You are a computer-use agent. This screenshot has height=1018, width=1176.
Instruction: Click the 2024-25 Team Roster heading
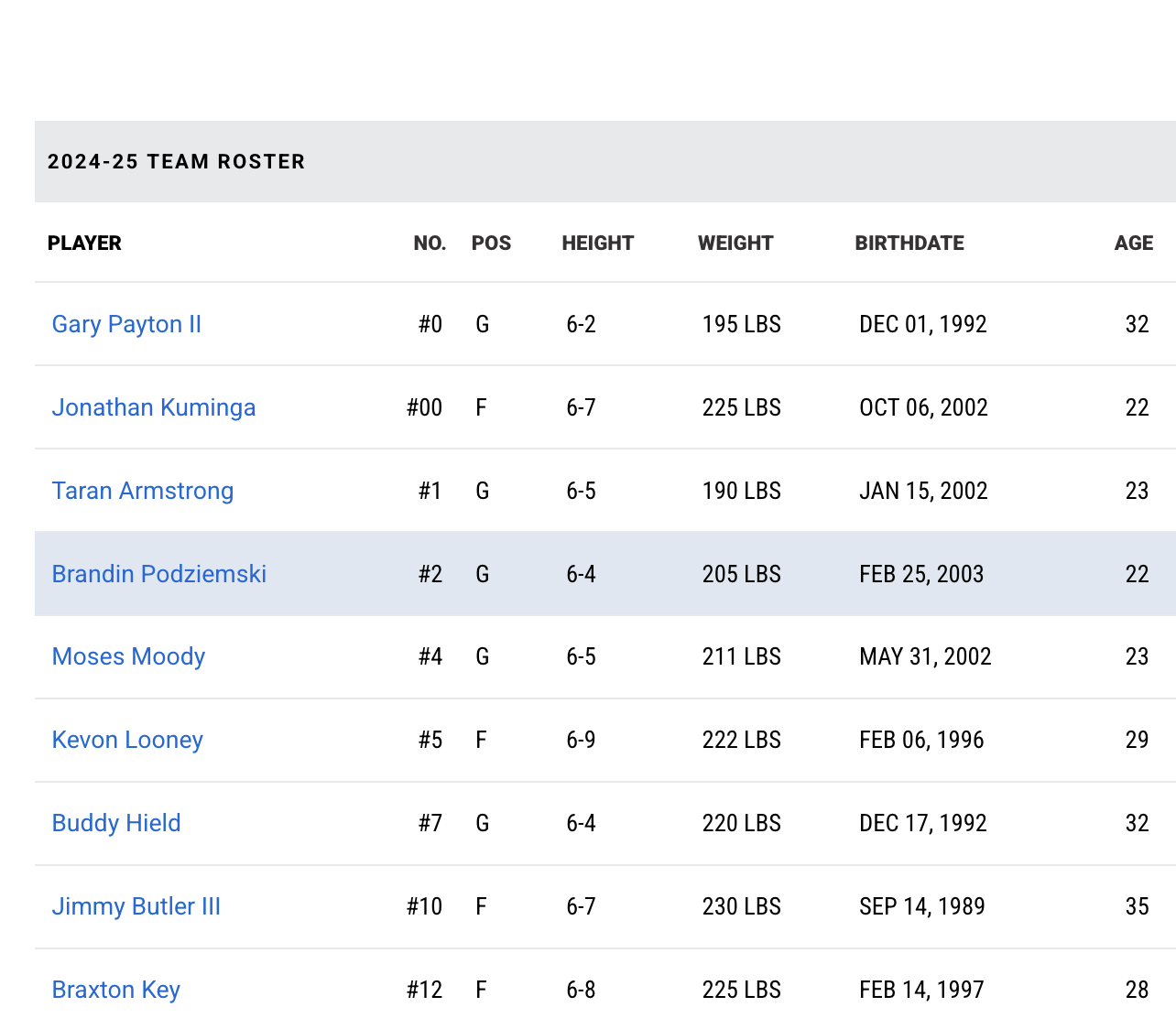pyautogui.click(x=177, y=162)
